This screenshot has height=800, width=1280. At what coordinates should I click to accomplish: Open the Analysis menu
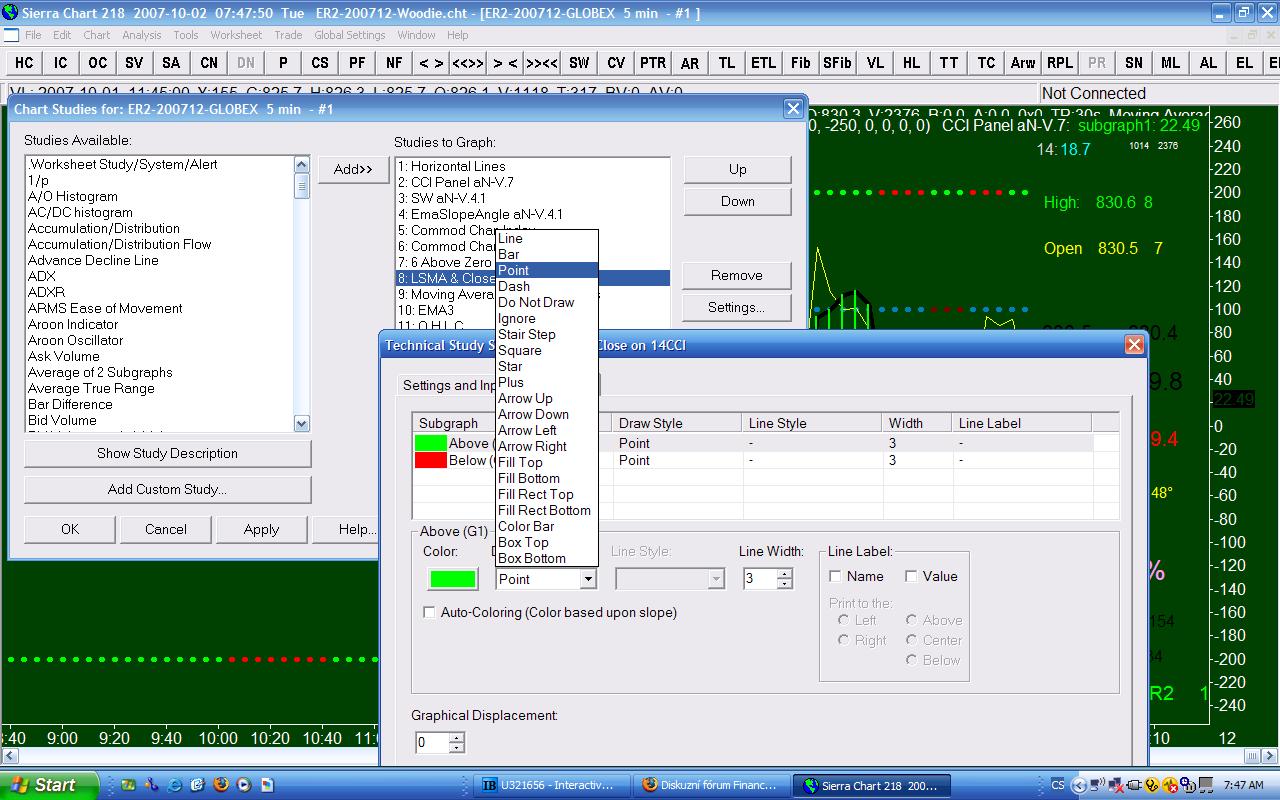(142, 35)
